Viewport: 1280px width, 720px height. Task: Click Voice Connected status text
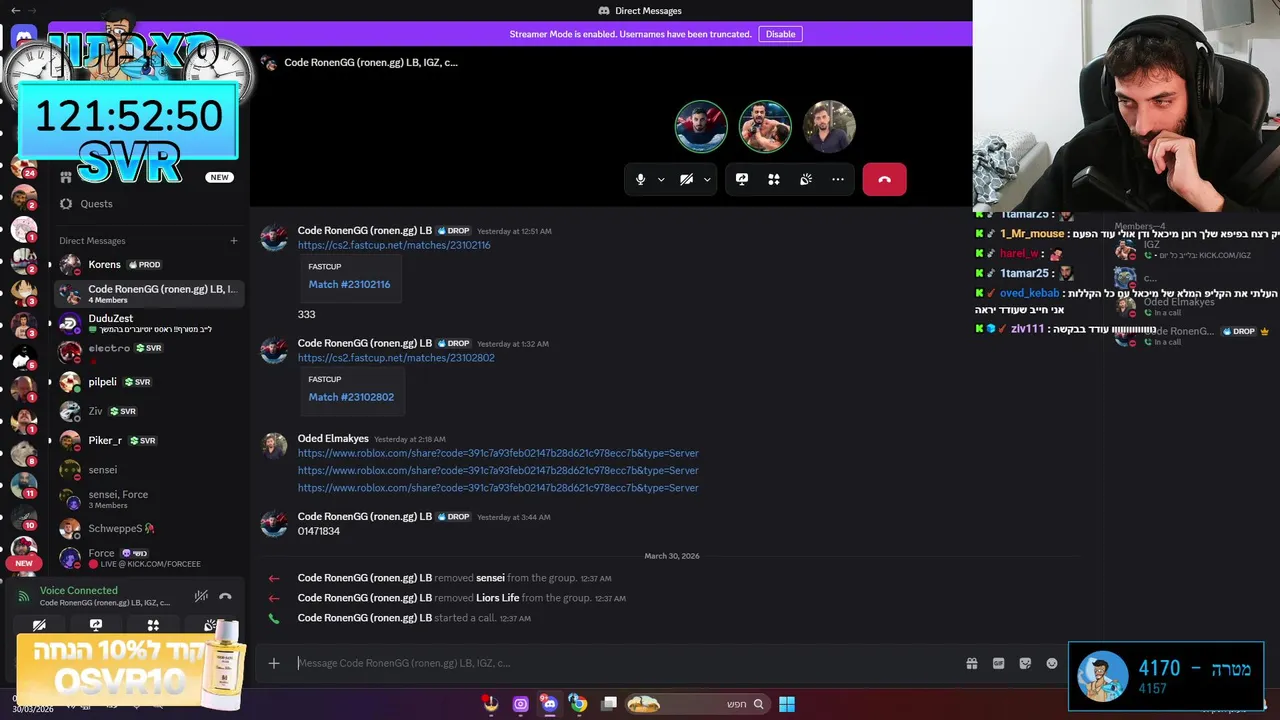pyautogui.click(x=79, y=591)
